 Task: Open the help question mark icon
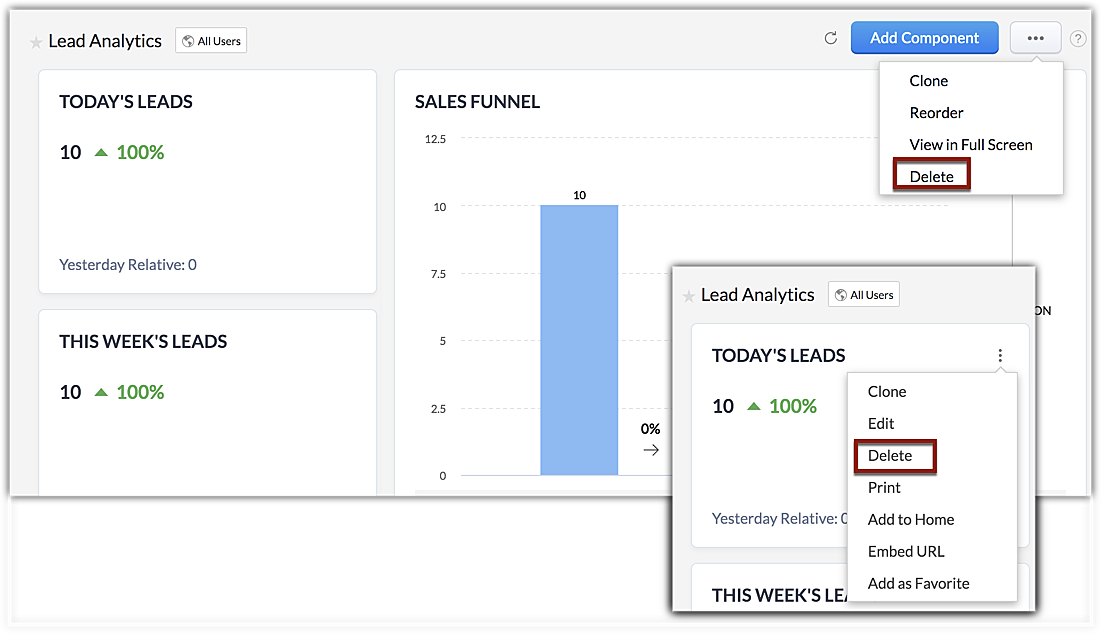pos(1077,39)
